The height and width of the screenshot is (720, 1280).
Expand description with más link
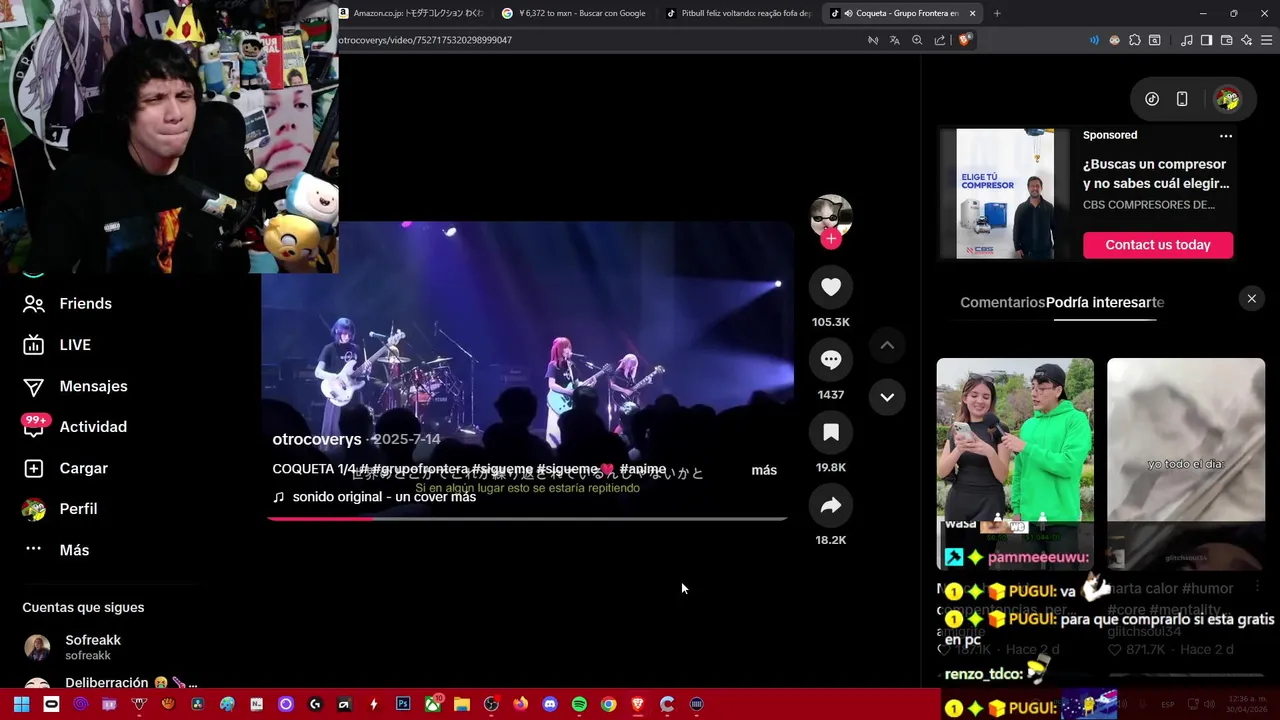[x=764, y=470]
